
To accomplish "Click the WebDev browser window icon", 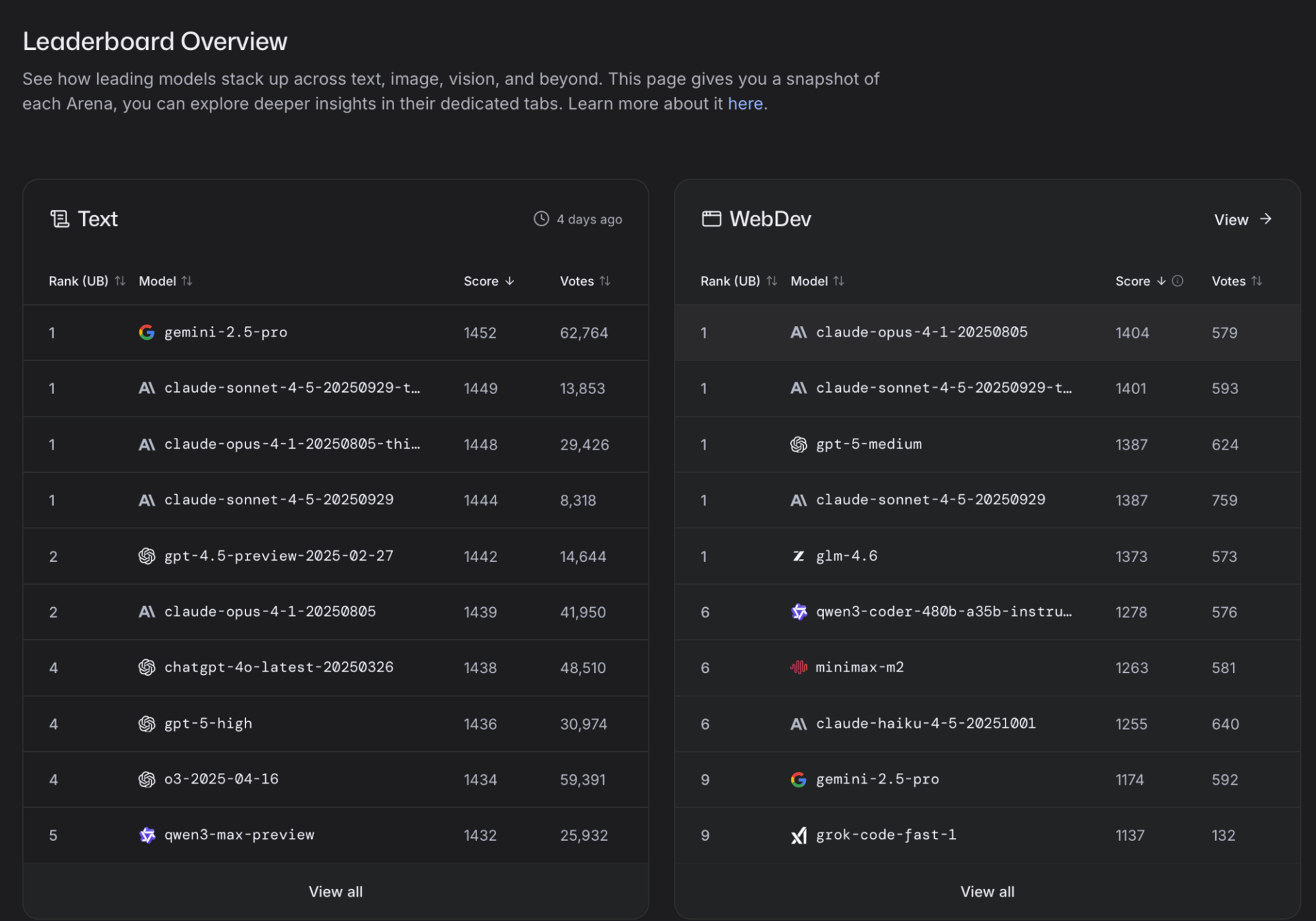I will [711, 219].
